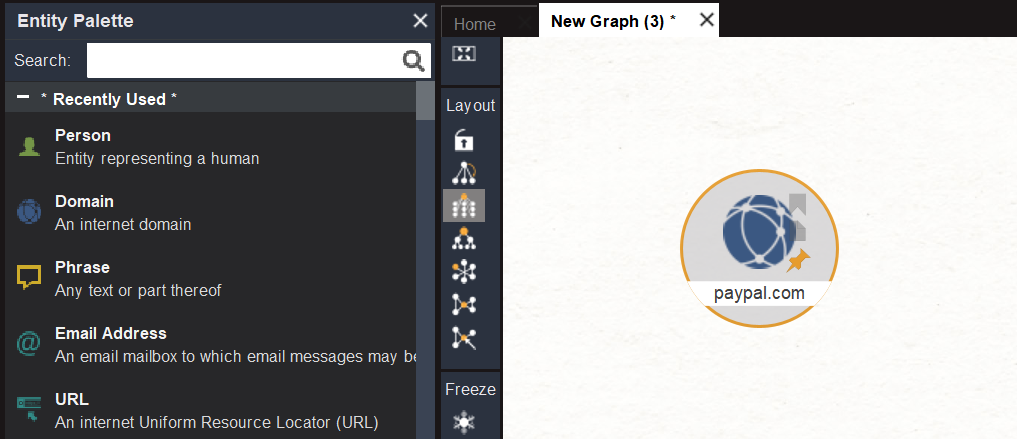Select the first tree layout icon under the lock
This screenshot has width=1017, height=439.
pos(464,173)
